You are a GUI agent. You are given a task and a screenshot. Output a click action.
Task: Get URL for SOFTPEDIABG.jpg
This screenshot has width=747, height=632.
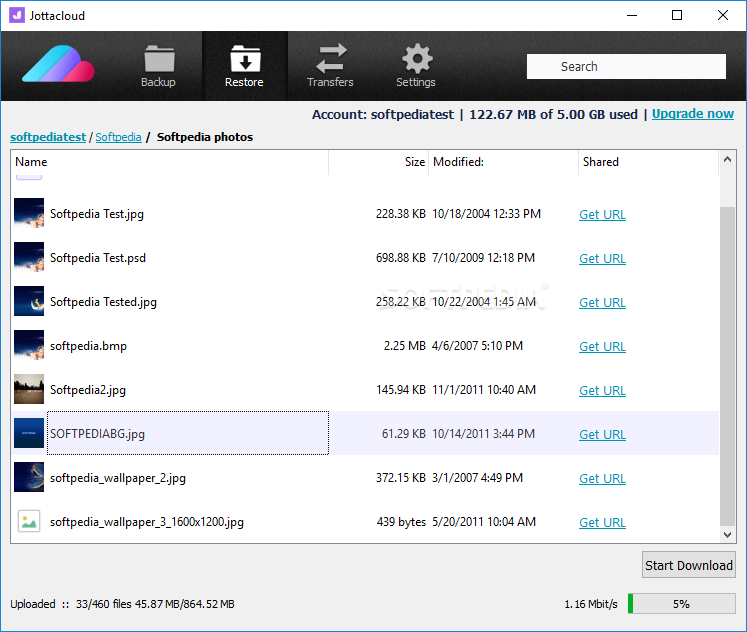point(602,434)
